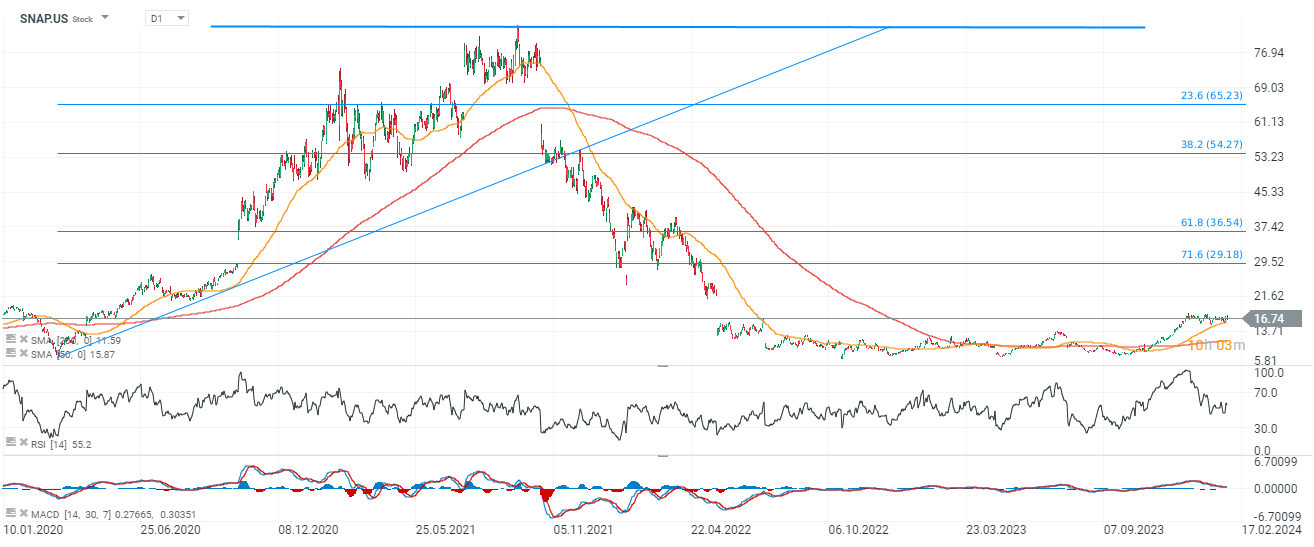This screenshot has height=547, width=1314.
Task: Select the 23.6 (65.23) Fibonacci level label
Action: pyautogui.click(x=1212, y=96)
